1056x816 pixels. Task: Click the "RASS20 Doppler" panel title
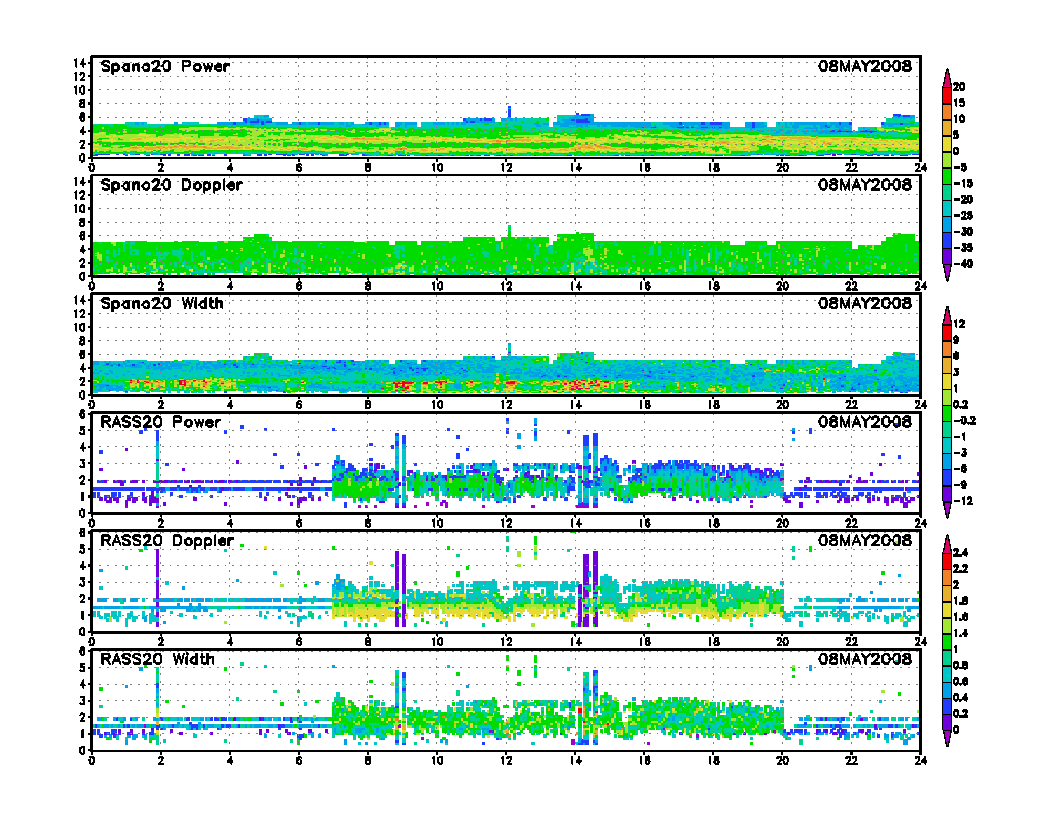click(x=167, y=541)
